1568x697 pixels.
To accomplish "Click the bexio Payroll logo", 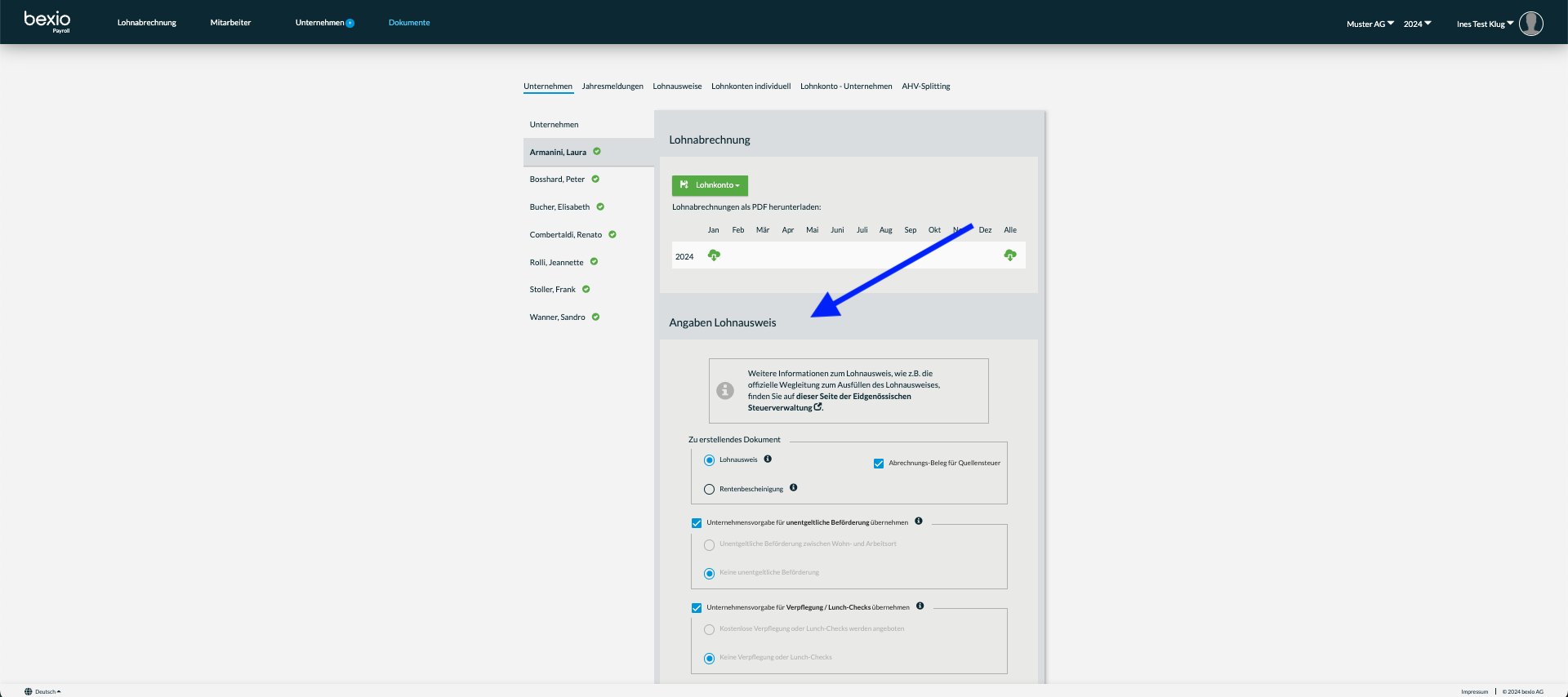I will coord(47,21).
